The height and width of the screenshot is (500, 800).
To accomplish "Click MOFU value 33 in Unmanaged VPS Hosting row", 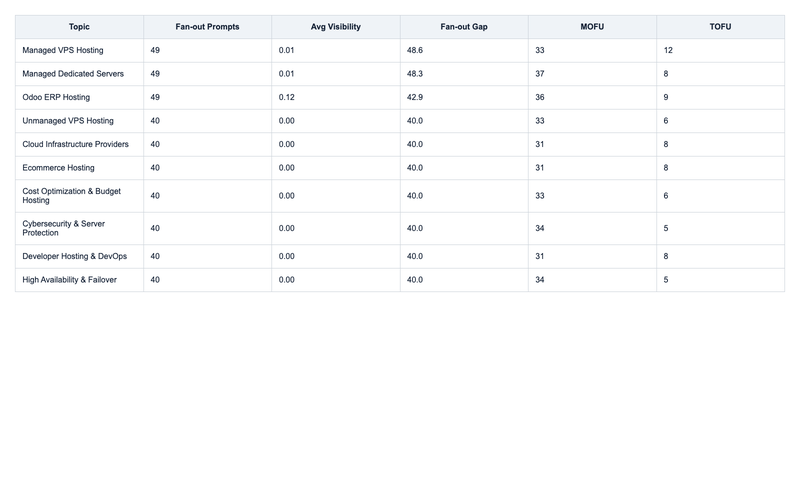I will click(540, 120).
